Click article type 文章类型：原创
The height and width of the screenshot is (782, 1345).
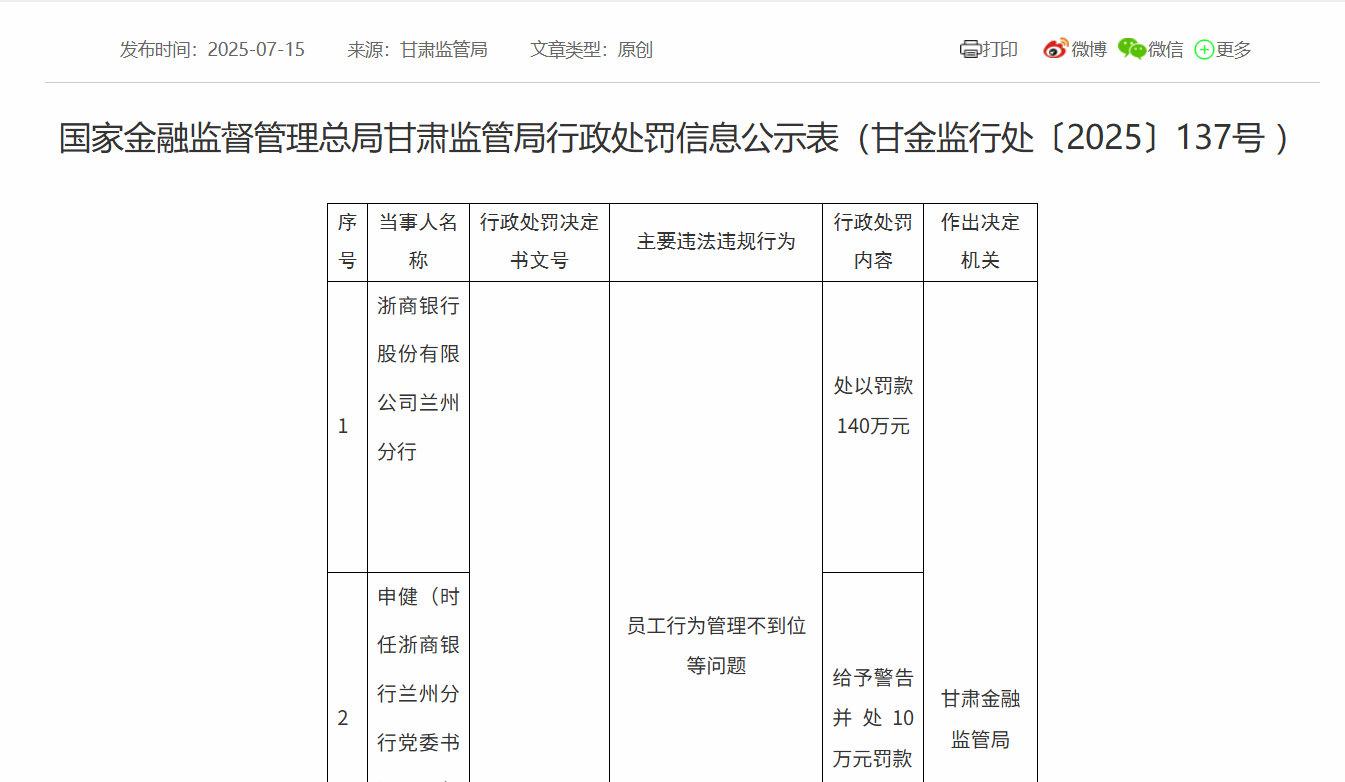[591, 49]
